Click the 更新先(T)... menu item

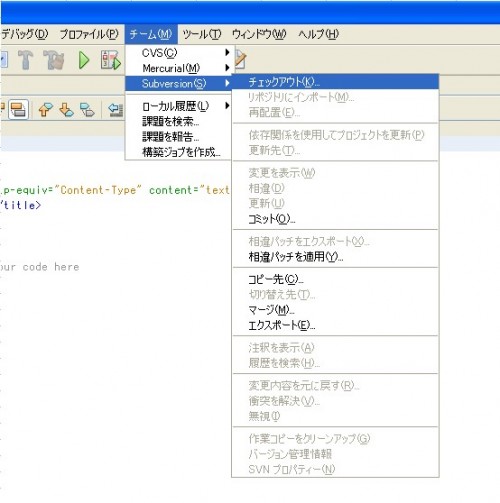coord(335,150)
